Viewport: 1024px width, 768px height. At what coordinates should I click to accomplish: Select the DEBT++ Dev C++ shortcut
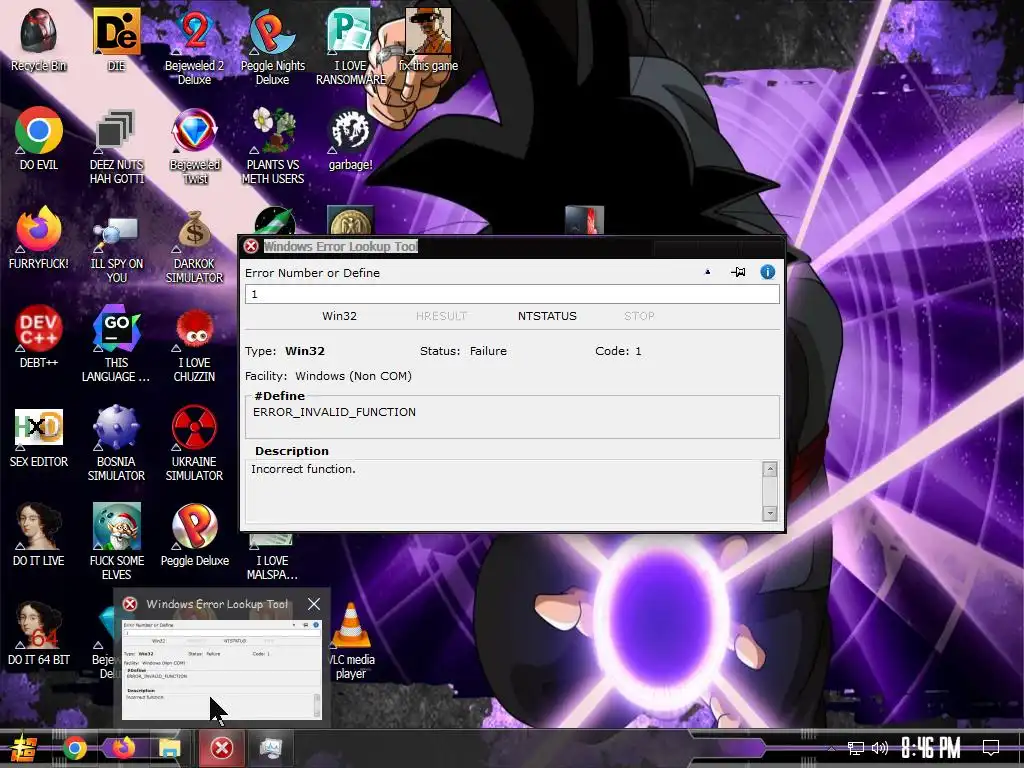point(39,336)
